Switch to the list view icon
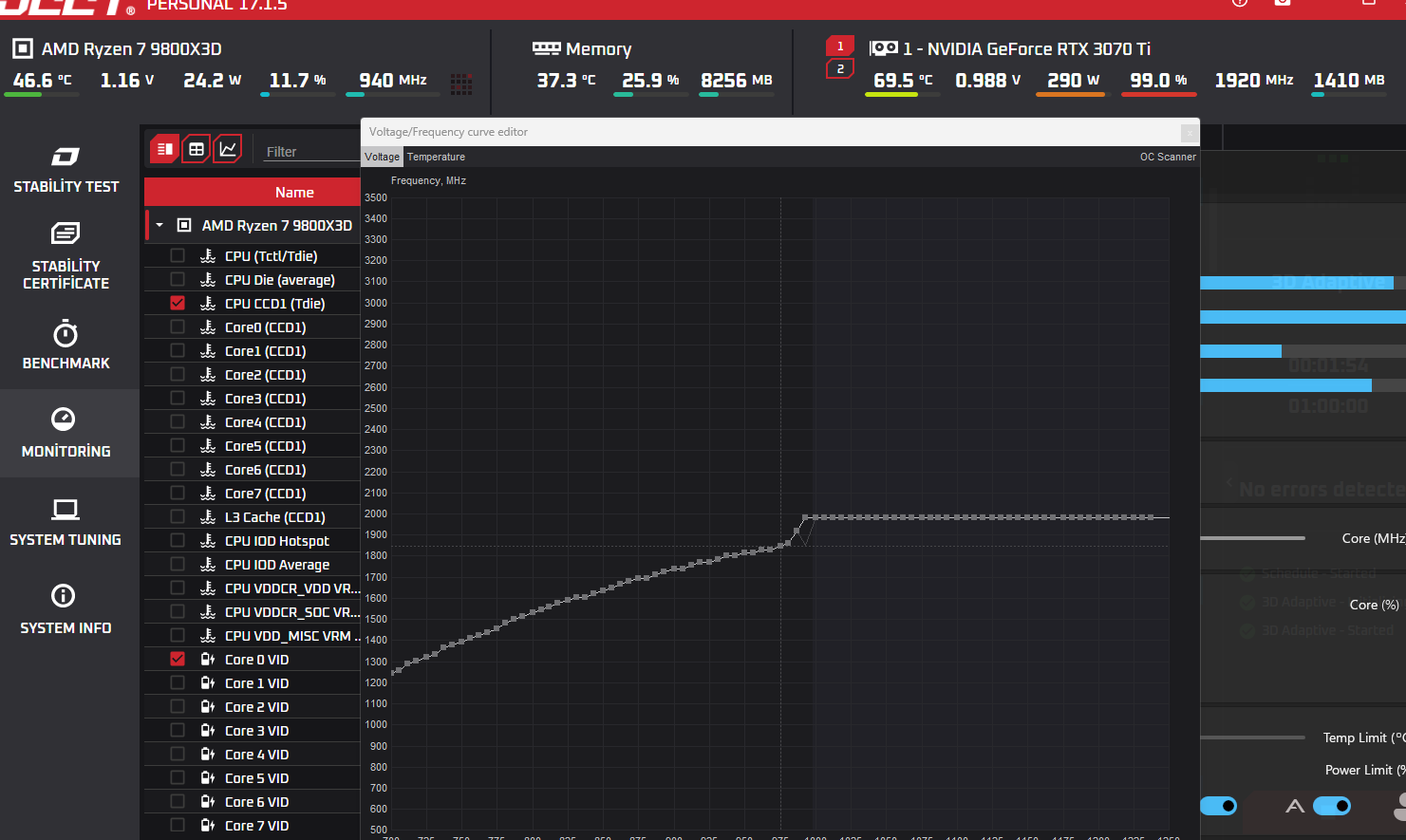1406x840 pixels. click(x=164, y=149)
